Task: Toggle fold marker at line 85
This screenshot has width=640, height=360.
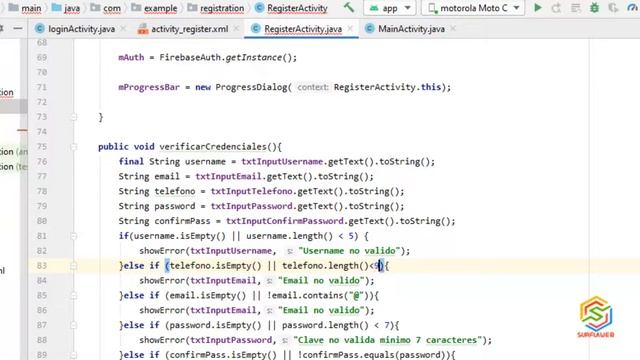Action: [x=73, y=296]
